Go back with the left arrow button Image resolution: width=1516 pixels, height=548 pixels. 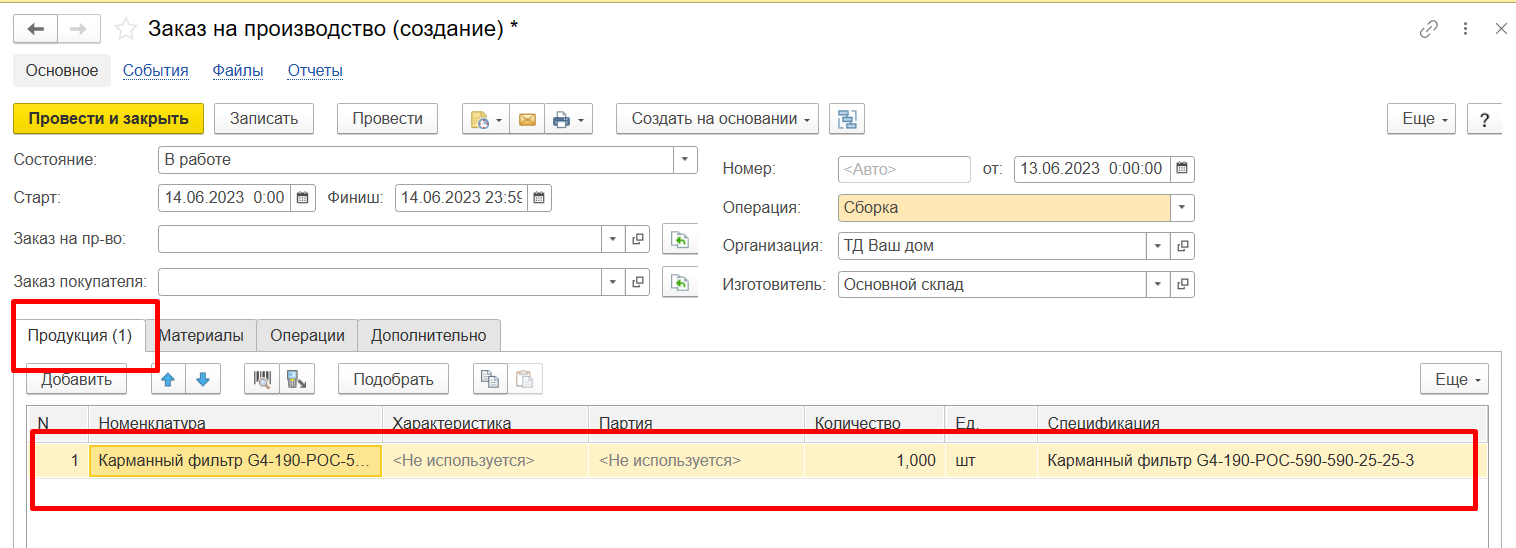point(35,29)
